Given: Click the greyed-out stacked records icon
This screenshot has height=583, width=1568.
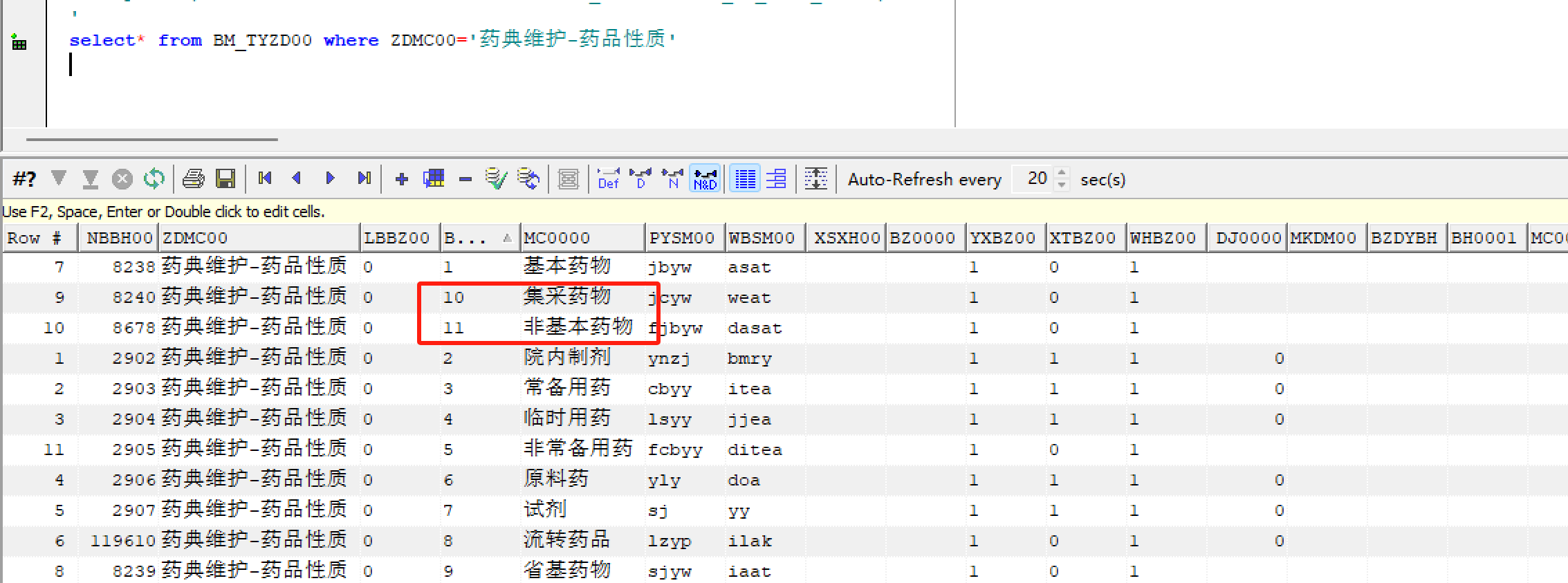Looking at the screenshot, I should tap(569, 179).
